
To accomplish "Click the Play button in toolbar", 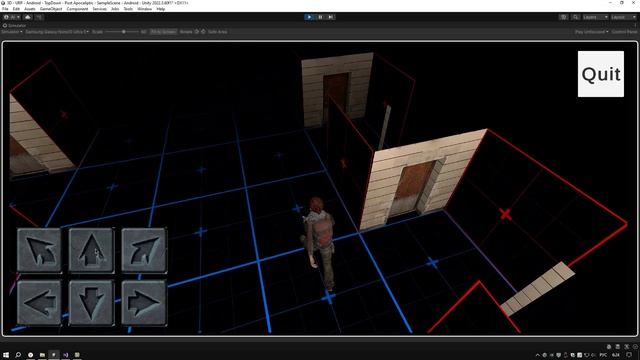I will click(x=309, y=17).
